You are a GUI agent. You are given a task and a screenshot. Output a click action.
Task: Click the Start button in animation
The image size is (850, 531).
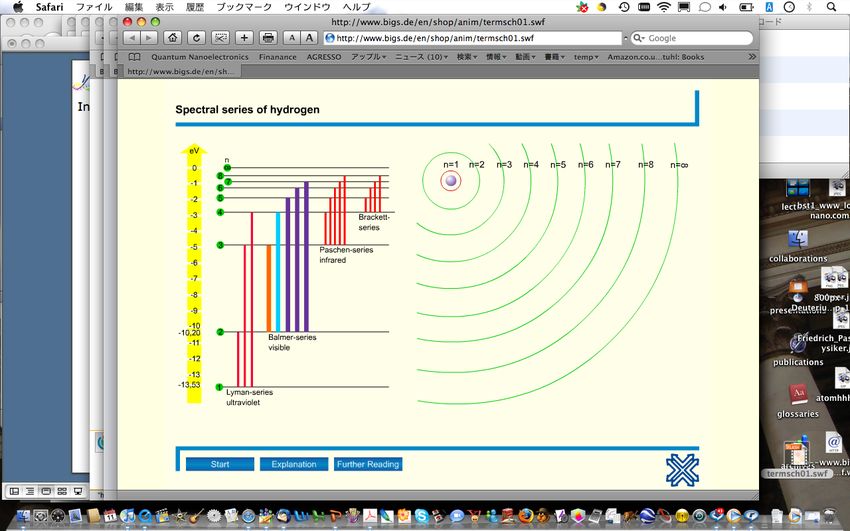(x=220, y=464)
